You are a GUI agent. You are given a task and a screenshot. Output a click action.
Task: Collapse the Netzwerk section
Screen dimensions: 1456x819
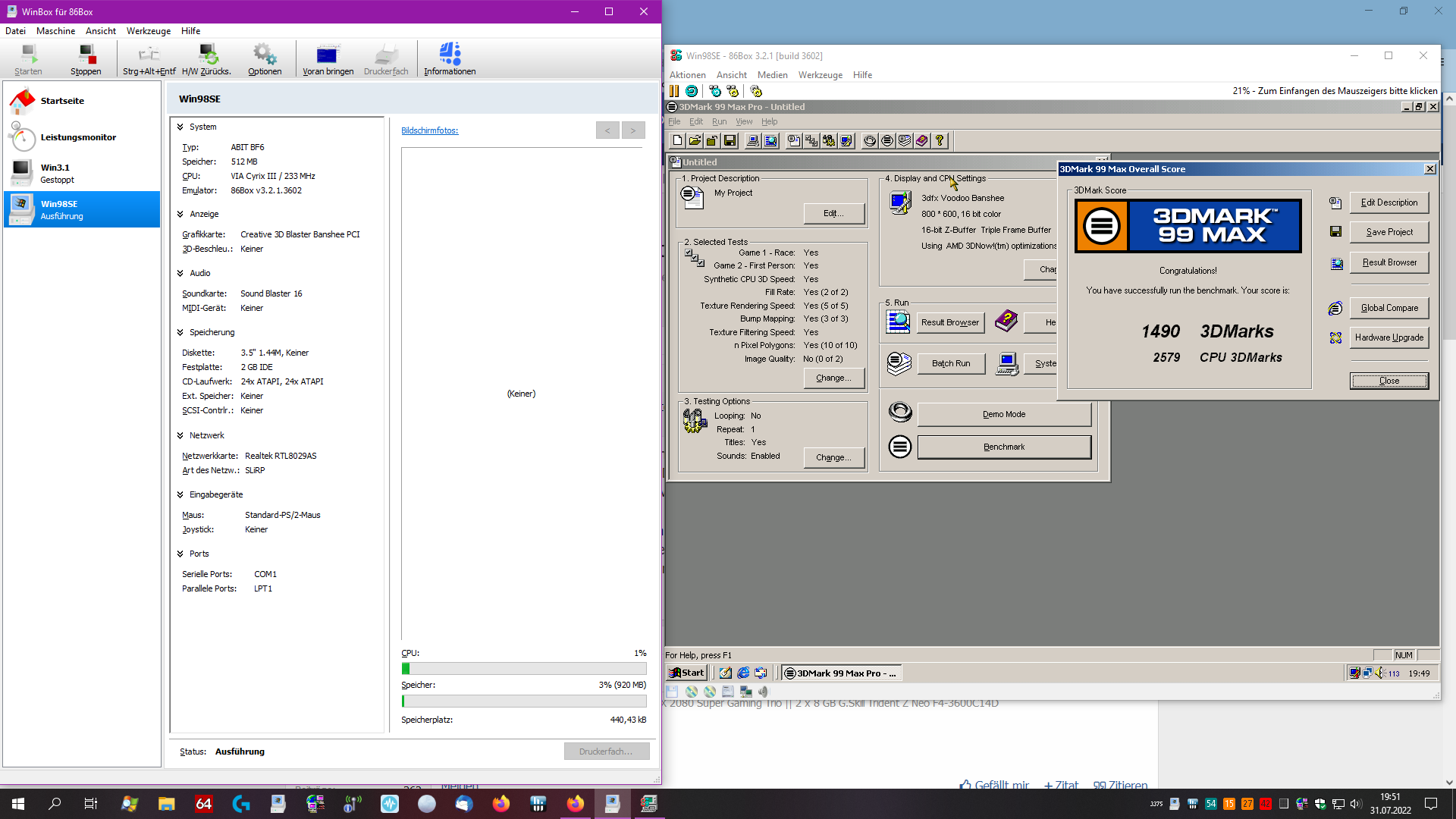coord(180,435)
